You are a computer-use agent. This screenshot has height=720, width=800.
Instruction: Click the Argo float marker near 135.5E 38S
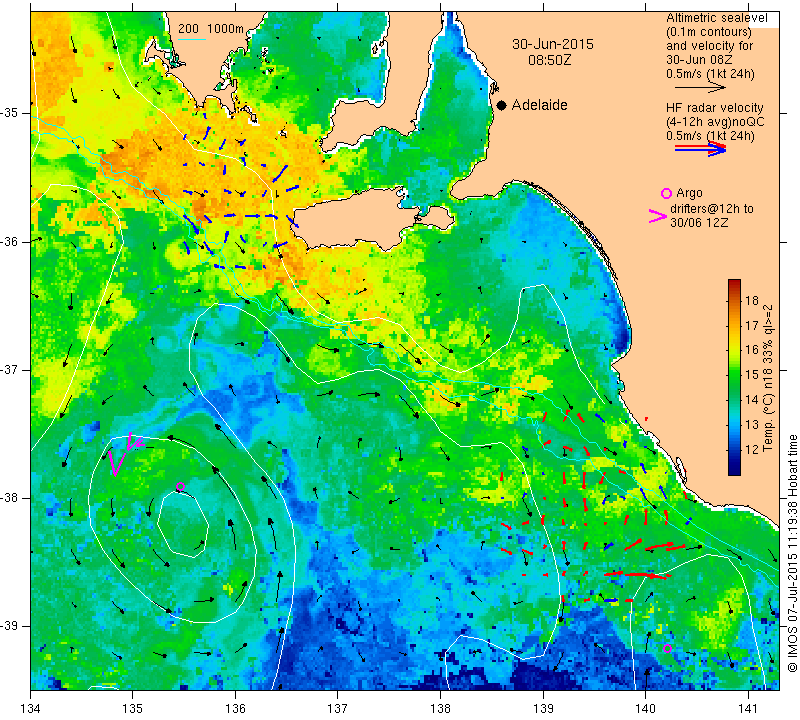[x=180, y=486]
